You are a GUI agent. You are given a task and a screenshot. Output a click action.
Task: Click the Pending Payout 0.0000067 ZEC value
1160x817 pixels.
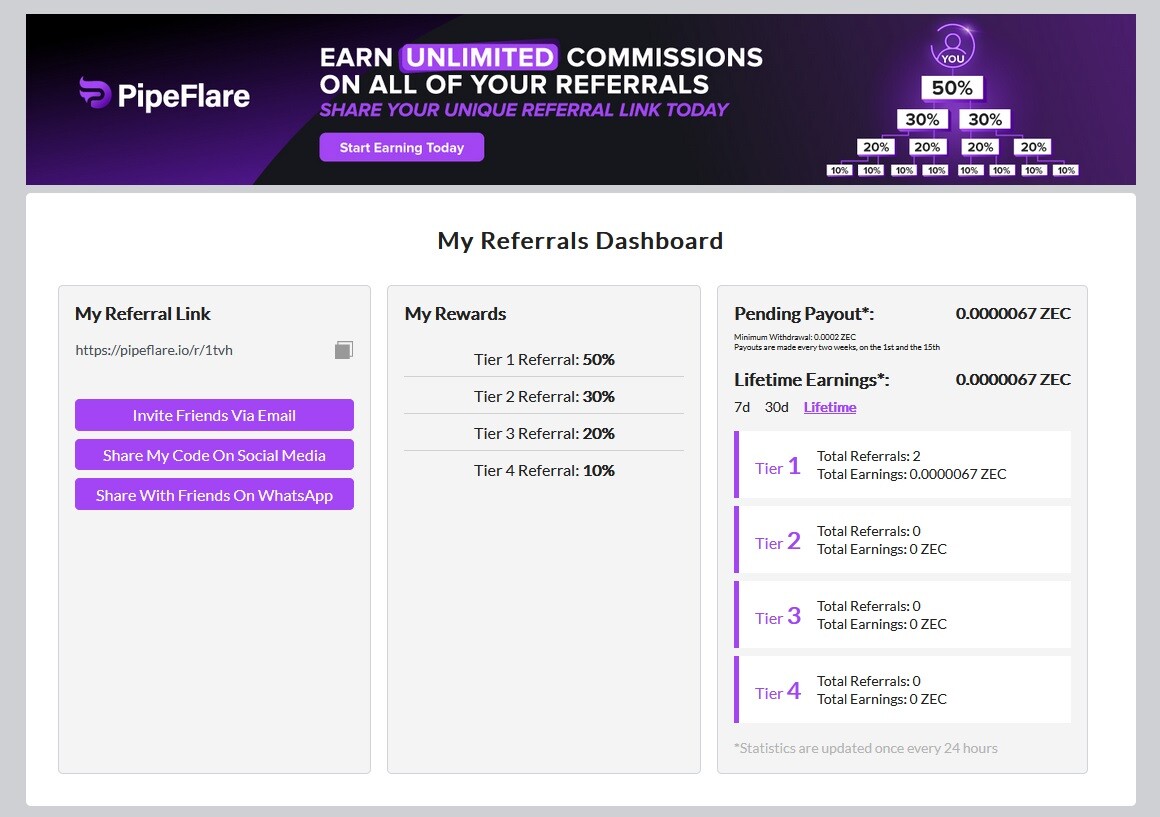click(1013, 314)
